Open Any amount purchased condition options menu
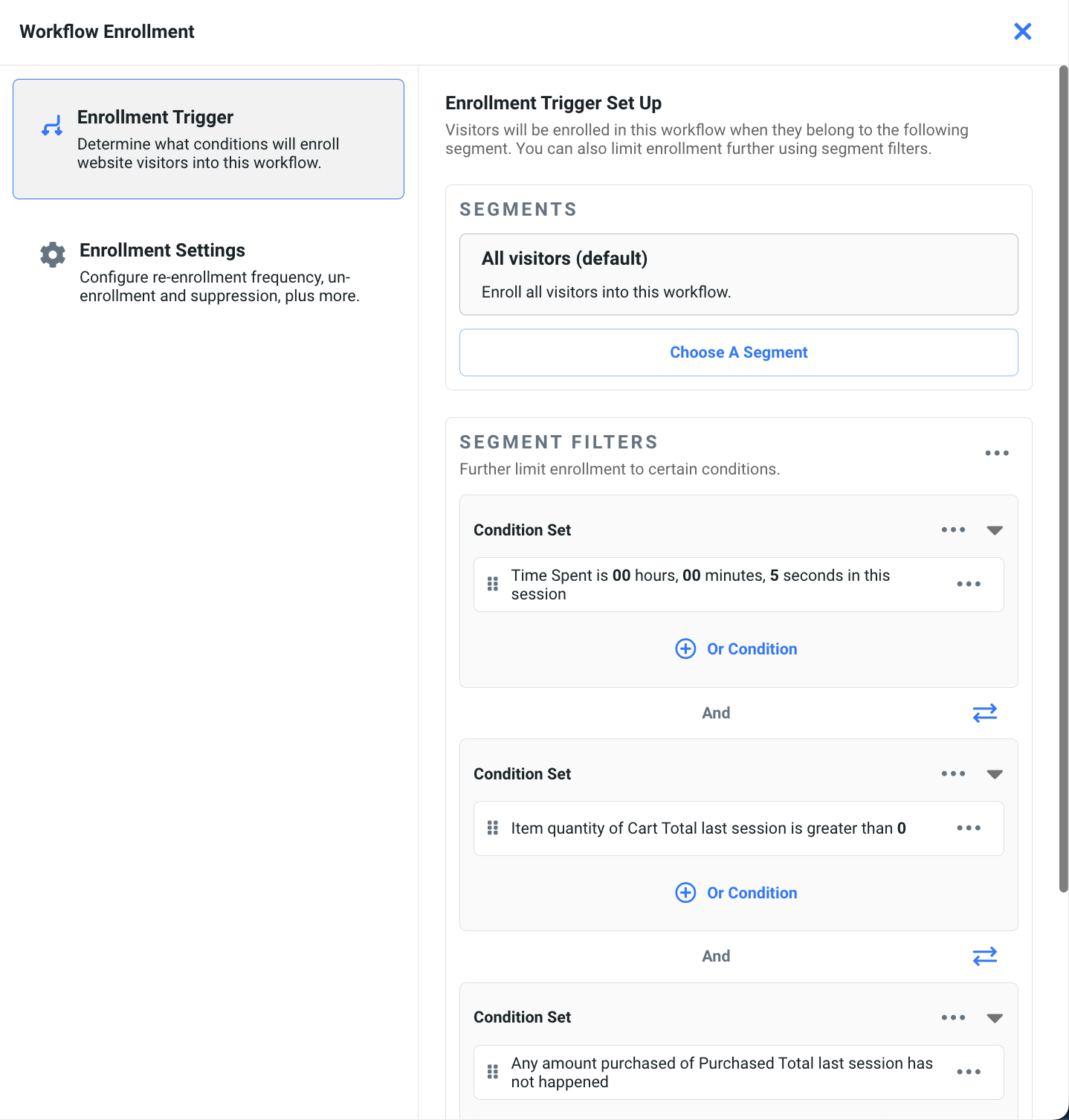The width and height of the screenshot is (1069, 1120). point(968,1072)
